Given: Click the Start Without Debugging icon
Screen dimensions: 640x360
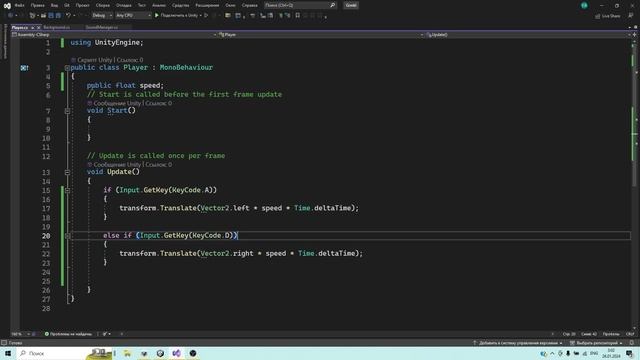Looking at the screenshot, I should click(206, 16).
